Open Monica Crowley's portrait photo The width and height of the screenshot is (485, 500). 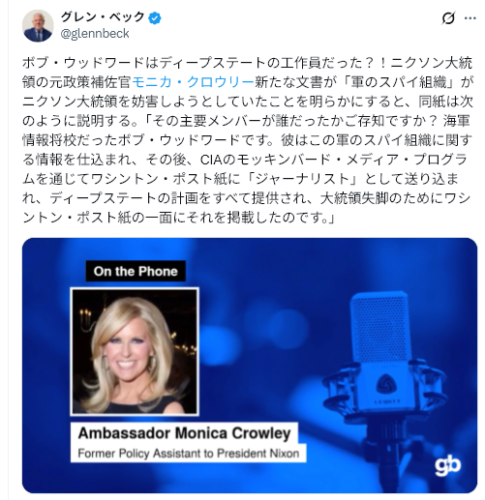click(x=135, y=352)
